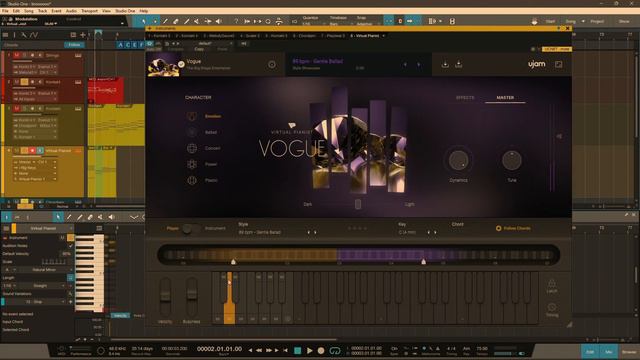
Task: Open the Transport menu
Action: point(89,11)
